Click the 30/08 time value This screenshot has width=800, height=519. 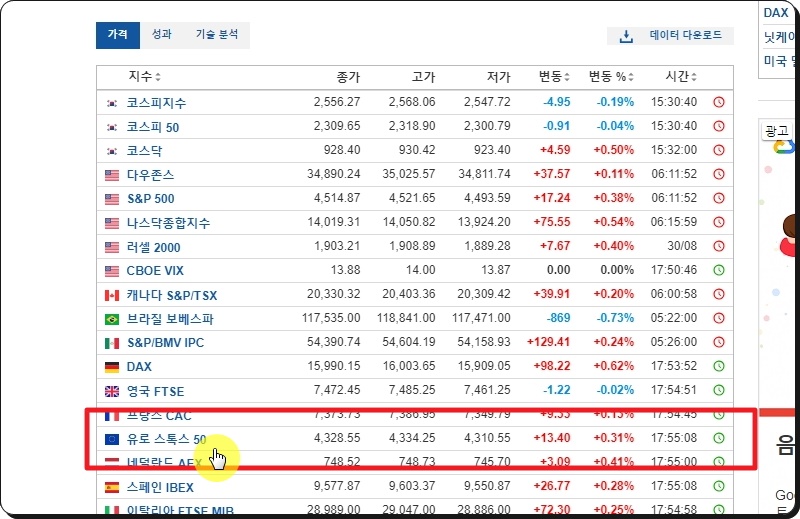pos(682,246)
